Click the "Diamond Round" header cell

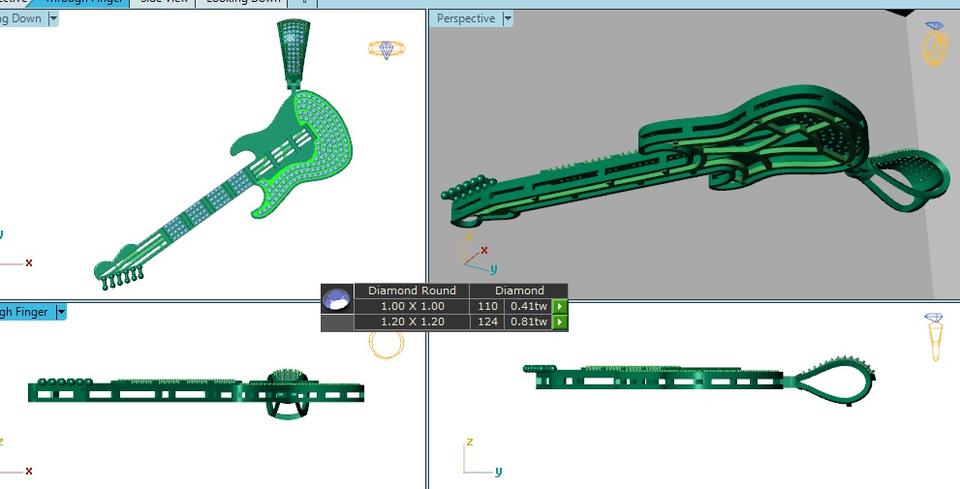(x=411, y=291)
